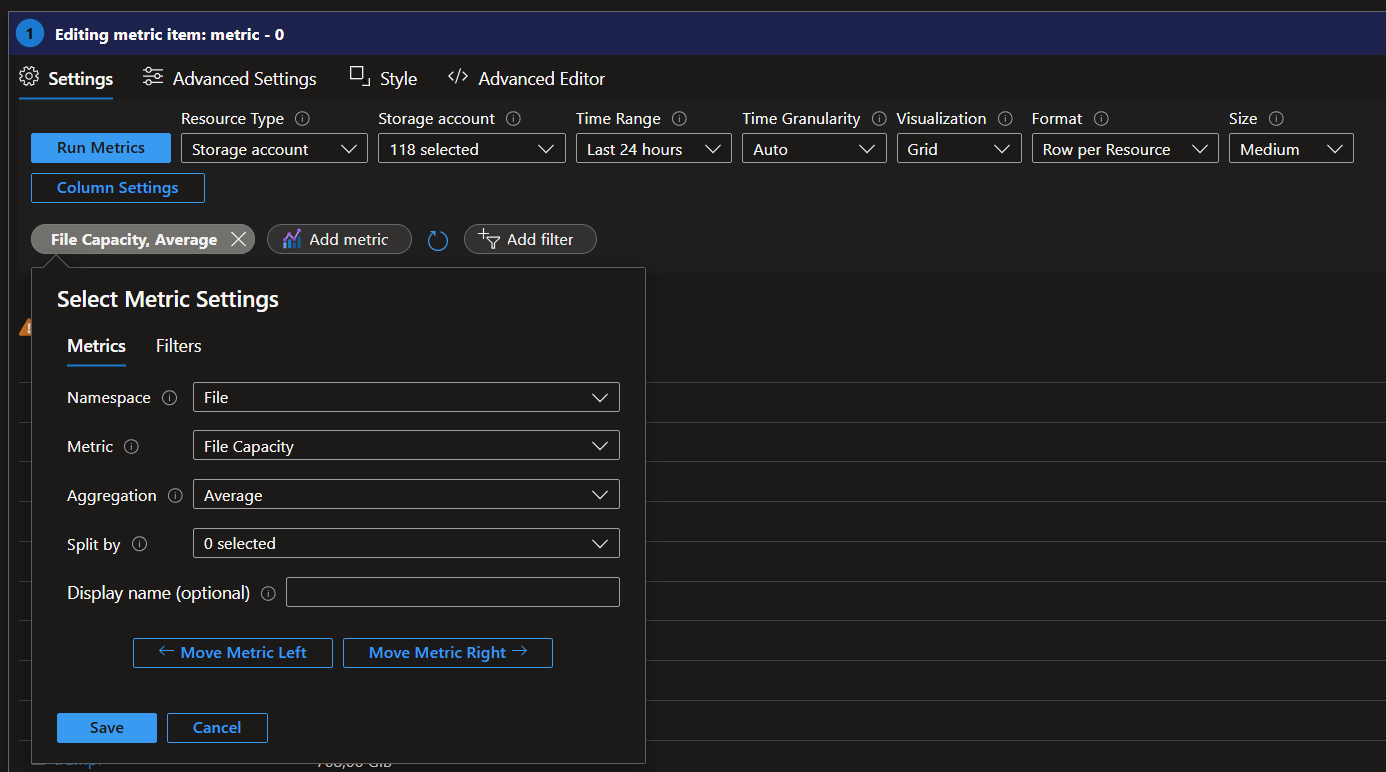Open the Time Range dropdown
Screen dimensions: 1386x772
[x=654, y=149]
